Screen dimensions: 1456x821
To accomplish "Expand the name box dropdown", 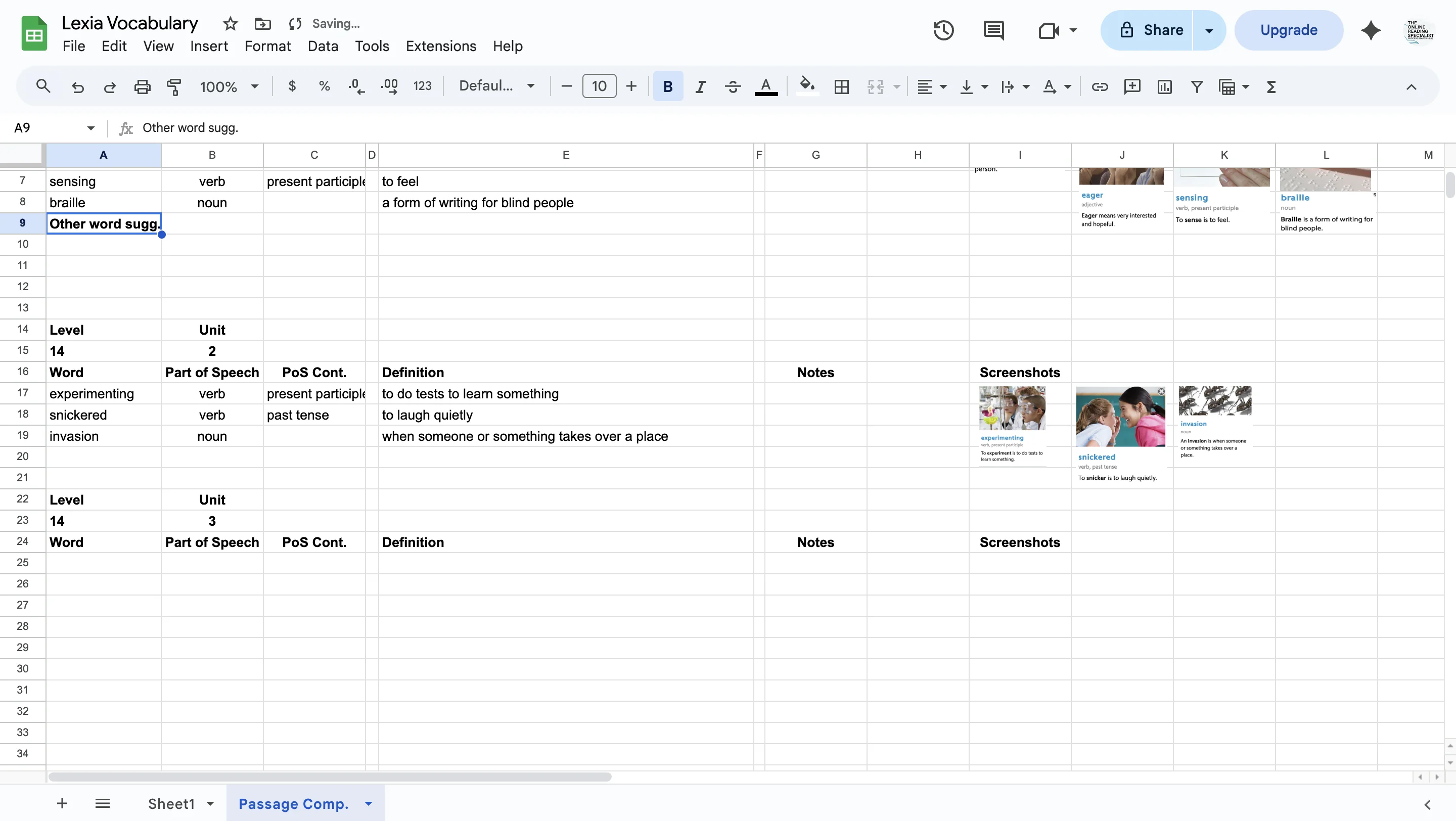I will [90, 128].
